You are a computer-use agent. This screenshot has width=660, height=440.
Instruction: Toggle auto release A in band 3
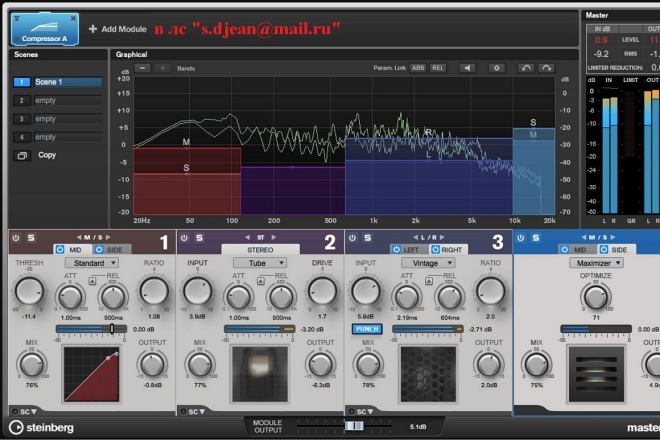[428, 281]
